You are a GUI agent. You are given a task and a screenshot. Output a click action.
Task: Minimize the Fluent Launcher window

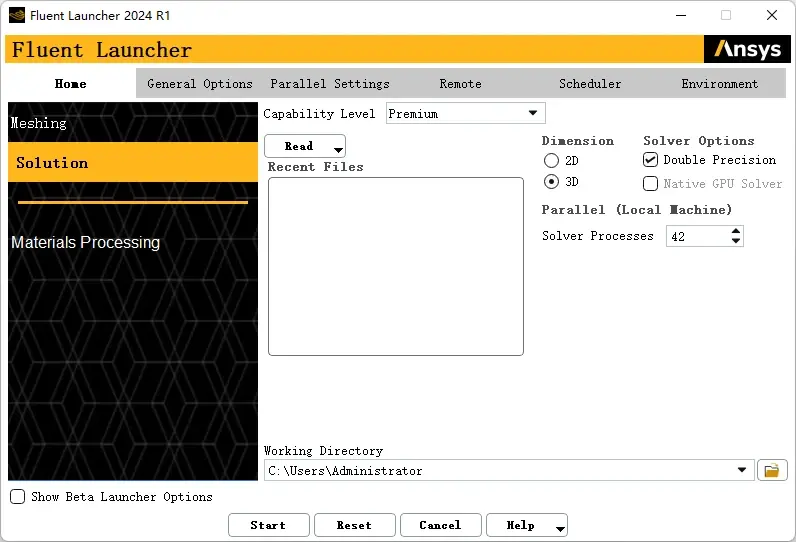pyautogui.click(x=681, y=15)
